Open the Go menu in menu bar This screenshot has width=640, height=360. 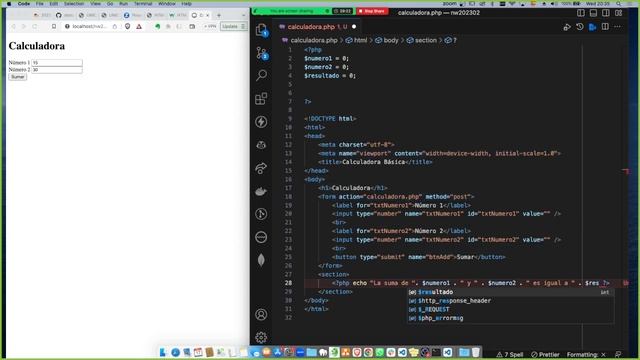(110, 3)
